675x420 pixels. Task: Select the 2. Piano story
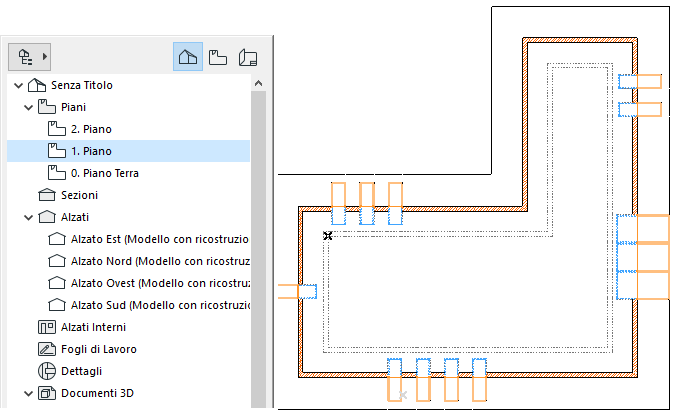(x=91, y=129)
